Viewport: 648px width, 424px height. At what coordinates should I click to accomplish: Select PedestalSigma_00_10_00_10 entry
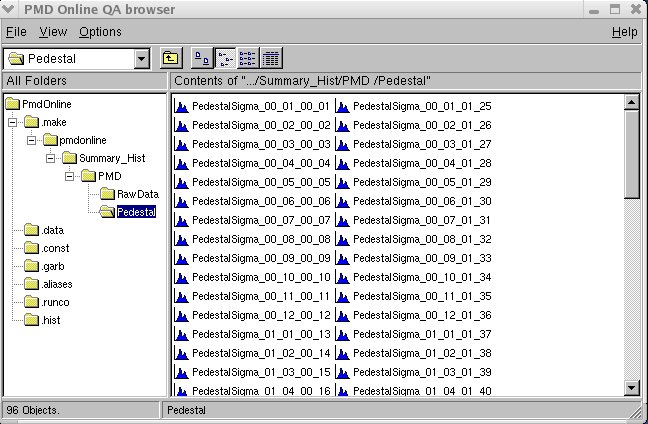click(x=253, y=277)
